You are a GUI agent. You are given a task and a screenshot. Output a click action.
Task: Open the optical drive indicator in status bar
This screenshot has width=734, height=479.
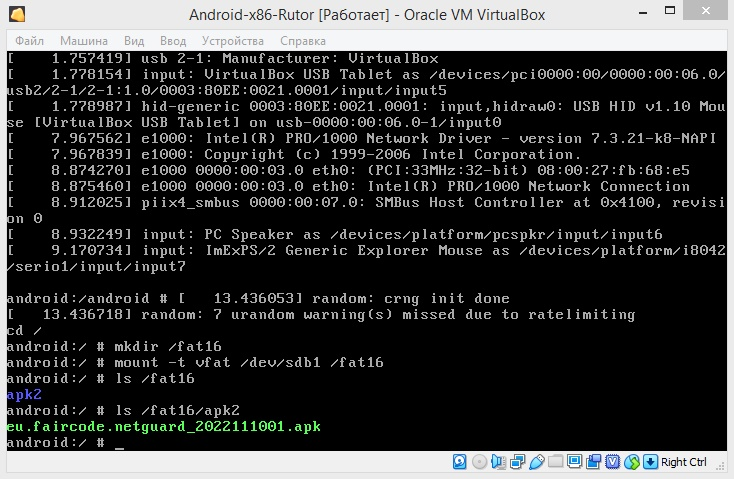478,462
